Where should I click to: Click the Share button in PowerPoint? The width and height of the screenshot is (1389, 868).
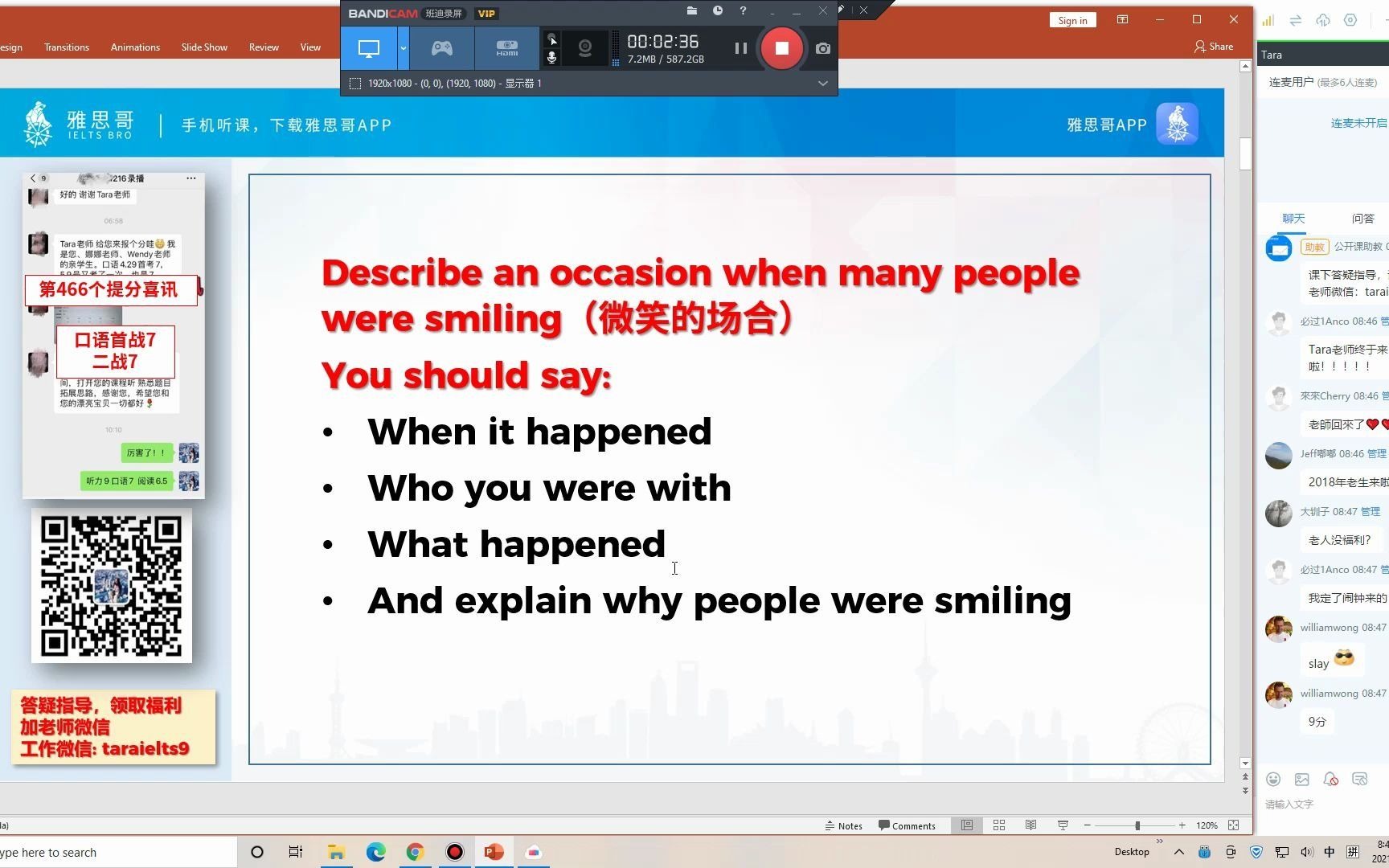coord(1214,47)
